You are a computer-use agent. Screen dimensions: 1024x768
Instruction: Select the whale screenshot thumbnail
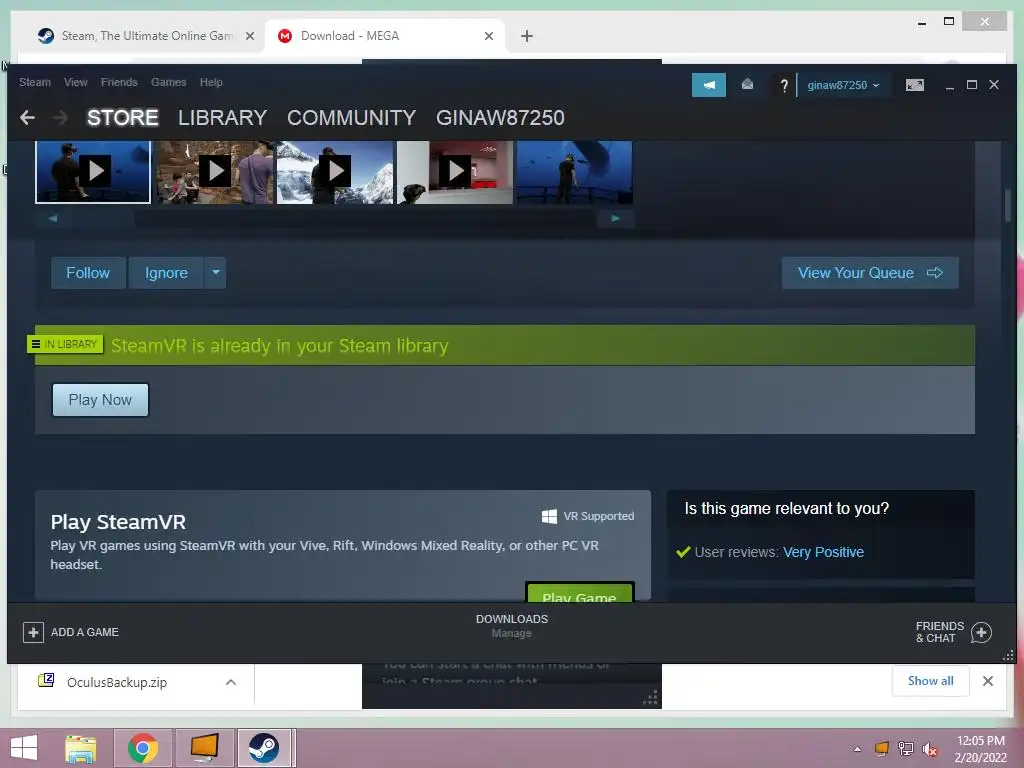point(575,172)
